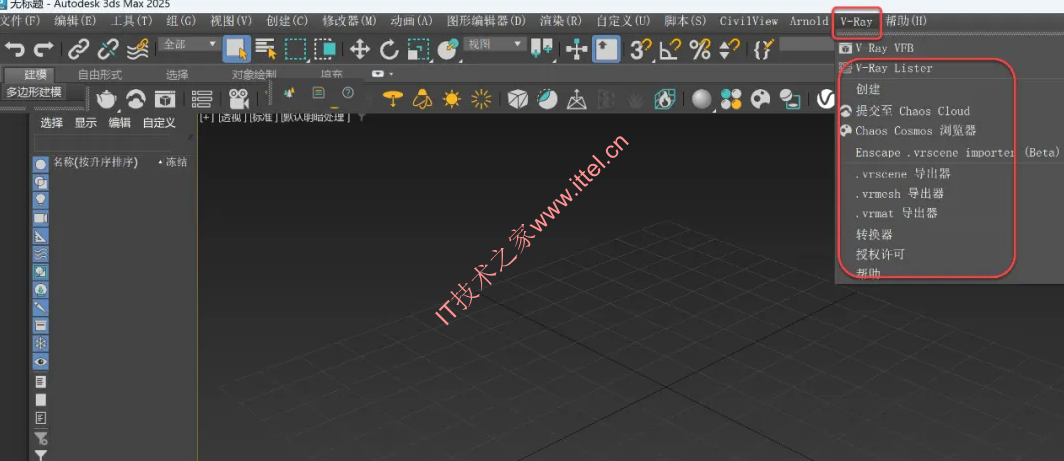This screenshot has height=461, width=1064.
Task: Click the Use Pivot Point Center icon
Action: tap(544, 49)
